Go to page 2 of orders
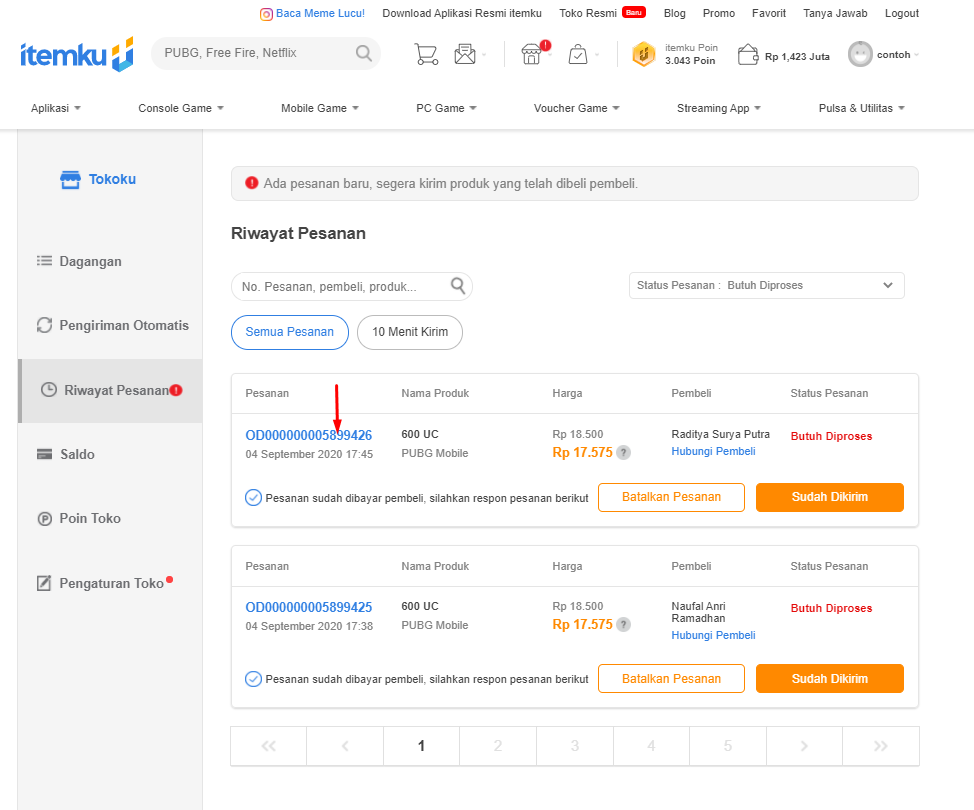 (498, 746)
